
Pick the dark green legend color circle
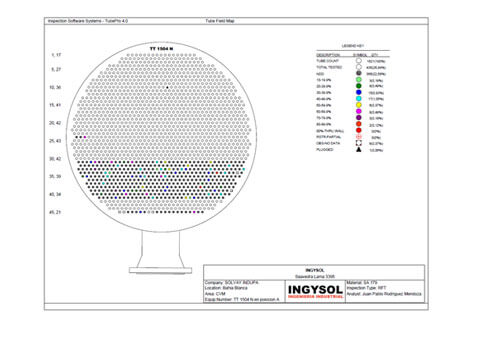coord(359,86)
